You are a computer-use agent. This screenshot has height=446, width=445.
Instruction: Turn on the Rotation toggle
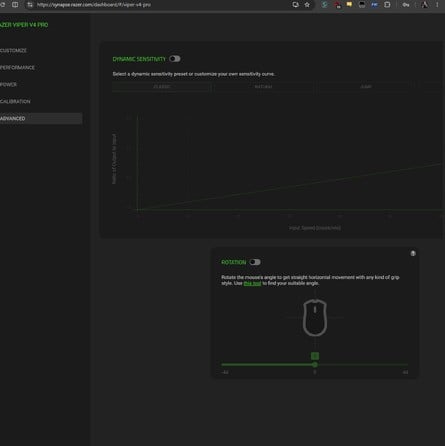click(x=255, y=262)
